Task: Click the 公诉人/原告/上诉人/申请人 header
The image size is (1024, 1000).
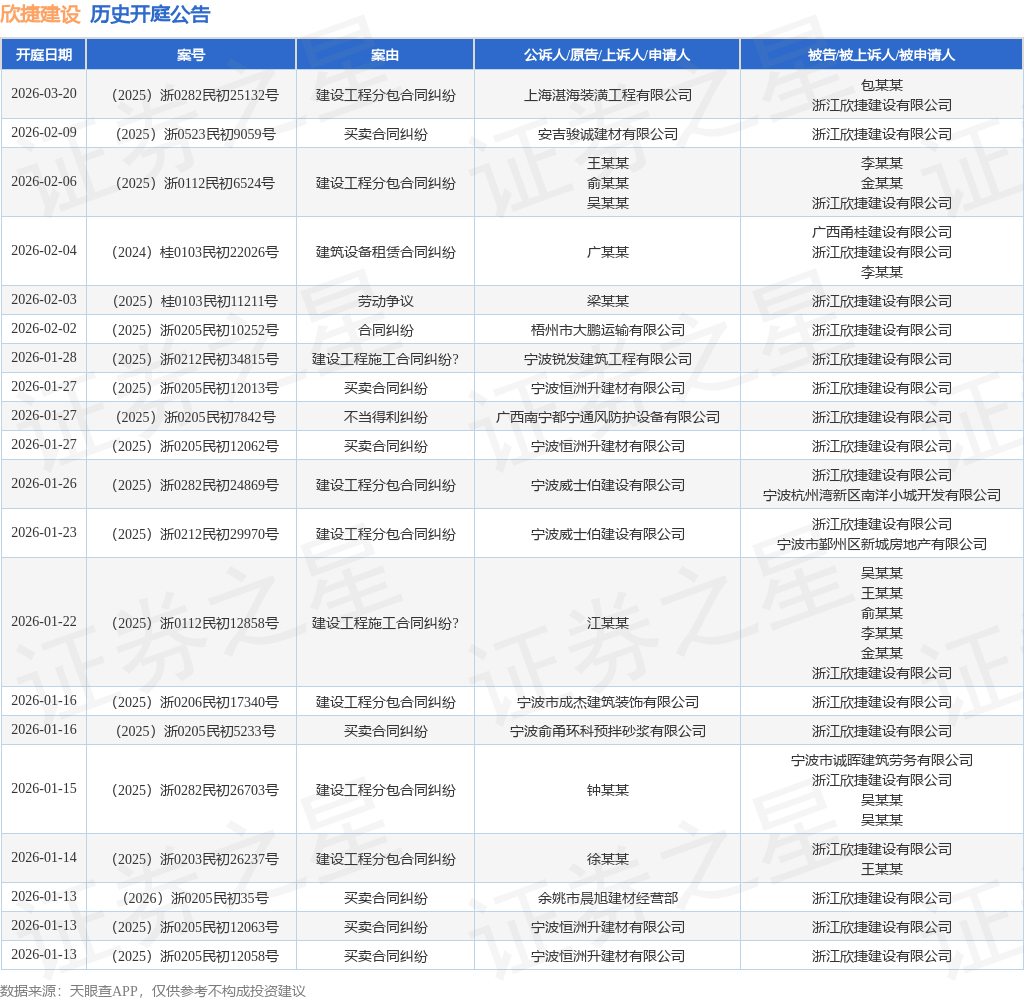Action: 607,55
